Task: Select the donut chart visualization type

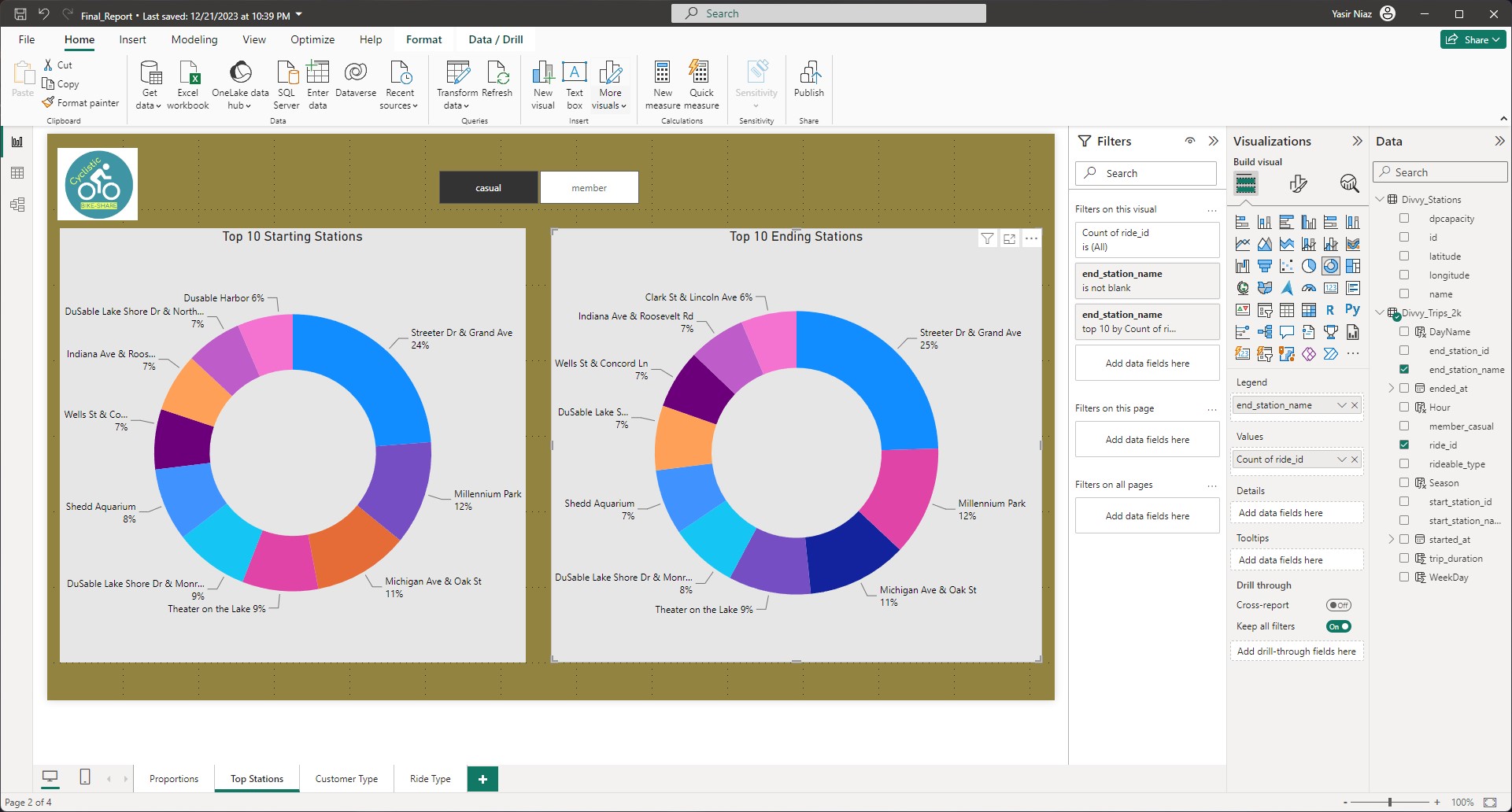Action: click(1331, 266)
